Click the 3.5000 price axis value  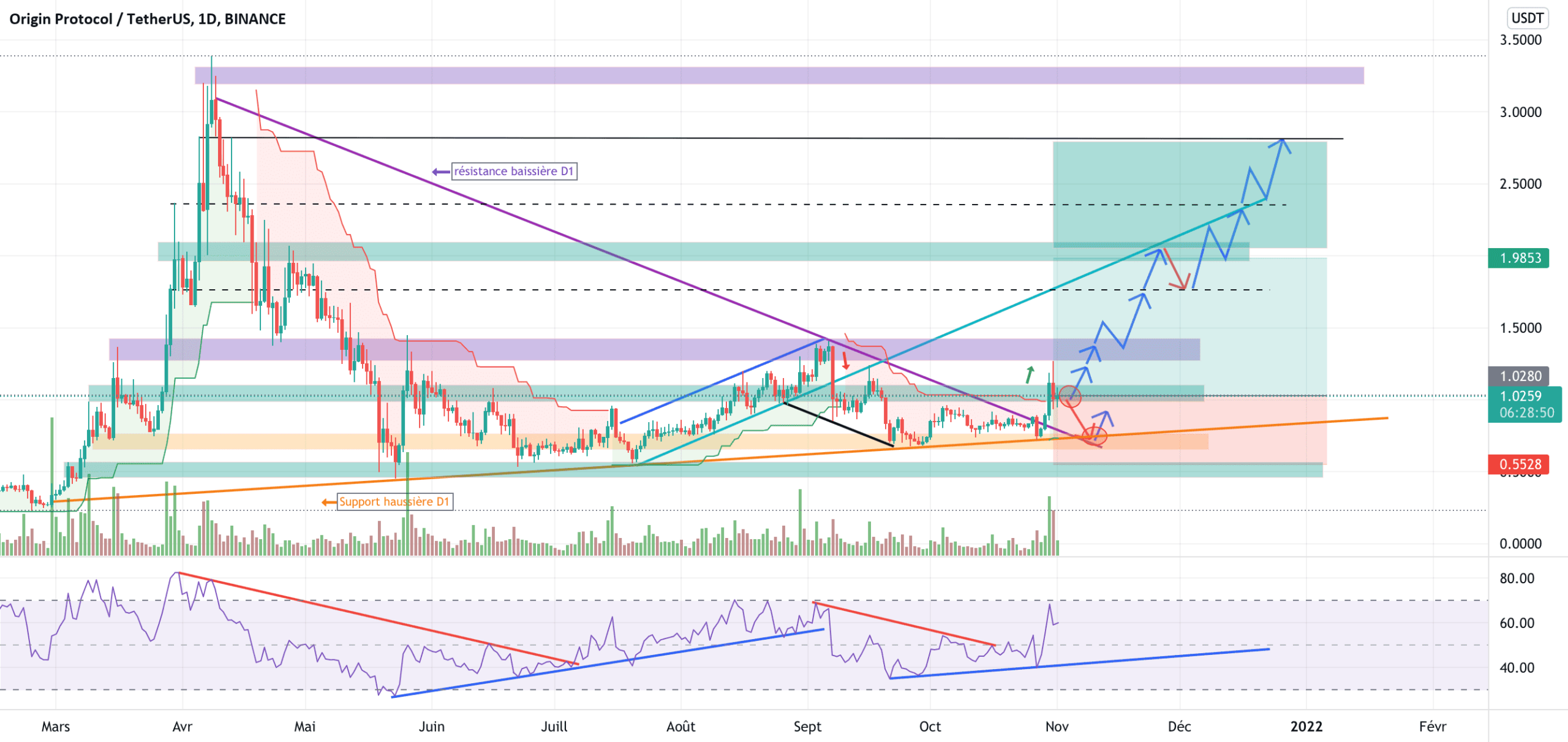click(1520, 40)
